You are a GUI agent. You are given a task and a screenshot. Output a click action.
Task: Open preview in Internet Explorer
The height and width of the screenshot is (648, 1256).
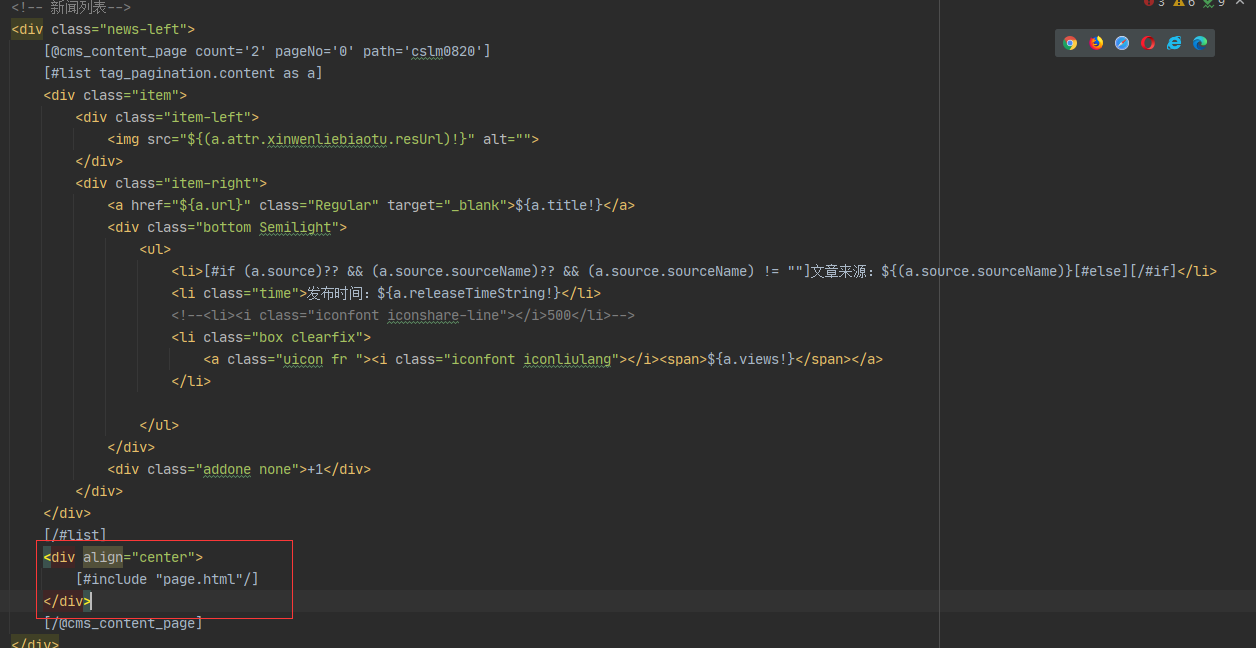1174,43
